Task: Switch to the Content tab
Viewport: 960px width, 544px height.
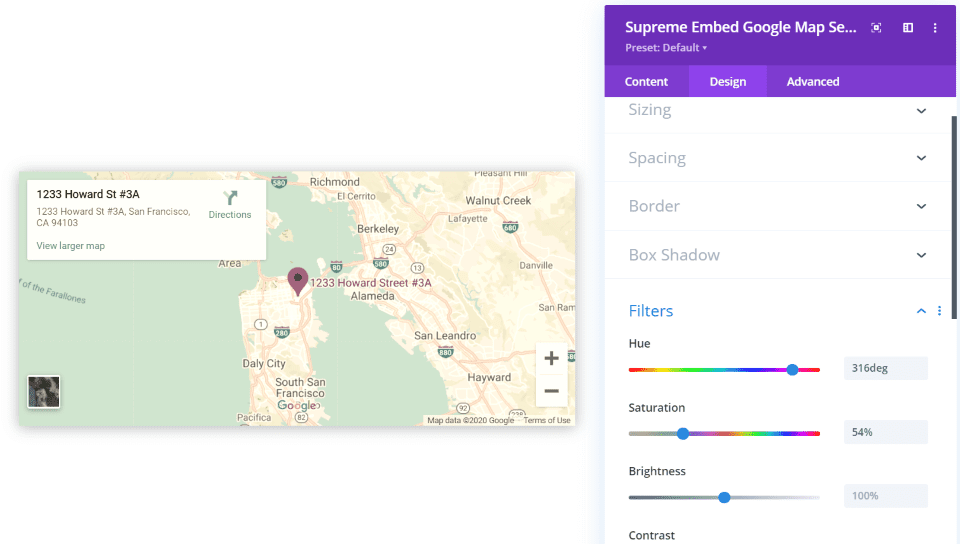Action: click(646, 82)
